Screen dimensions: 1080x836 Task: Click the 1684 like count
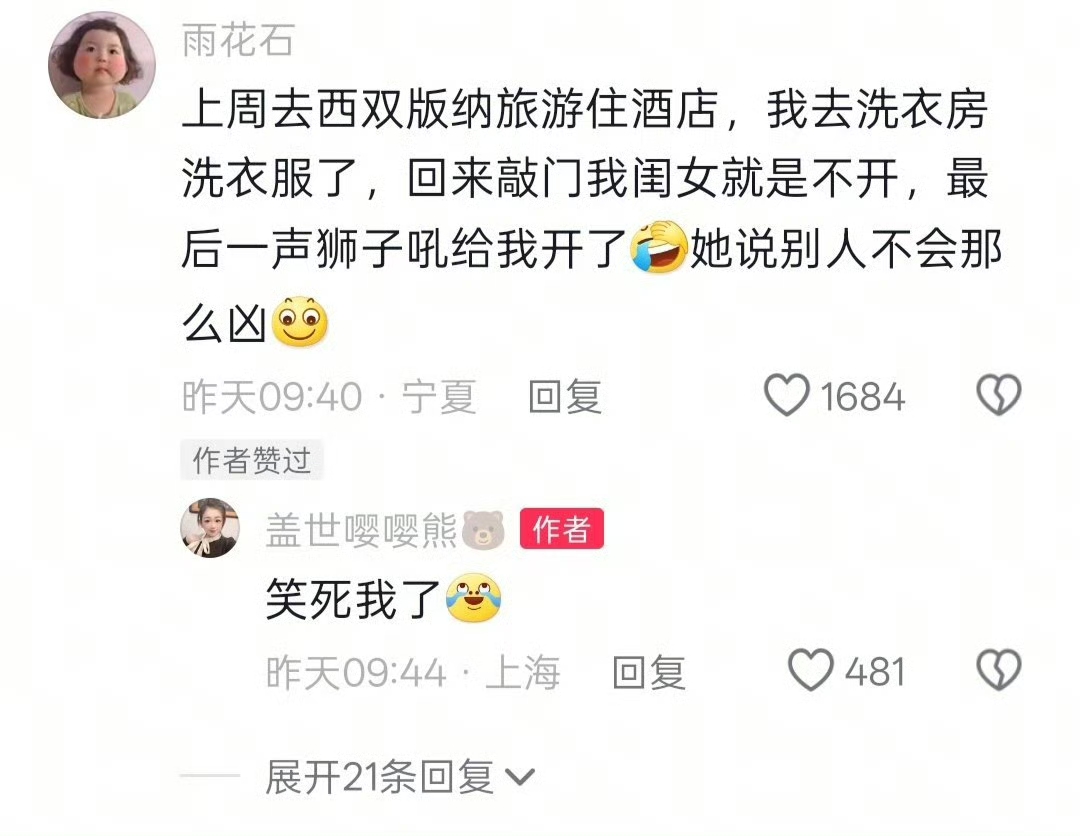click(862, 397)
